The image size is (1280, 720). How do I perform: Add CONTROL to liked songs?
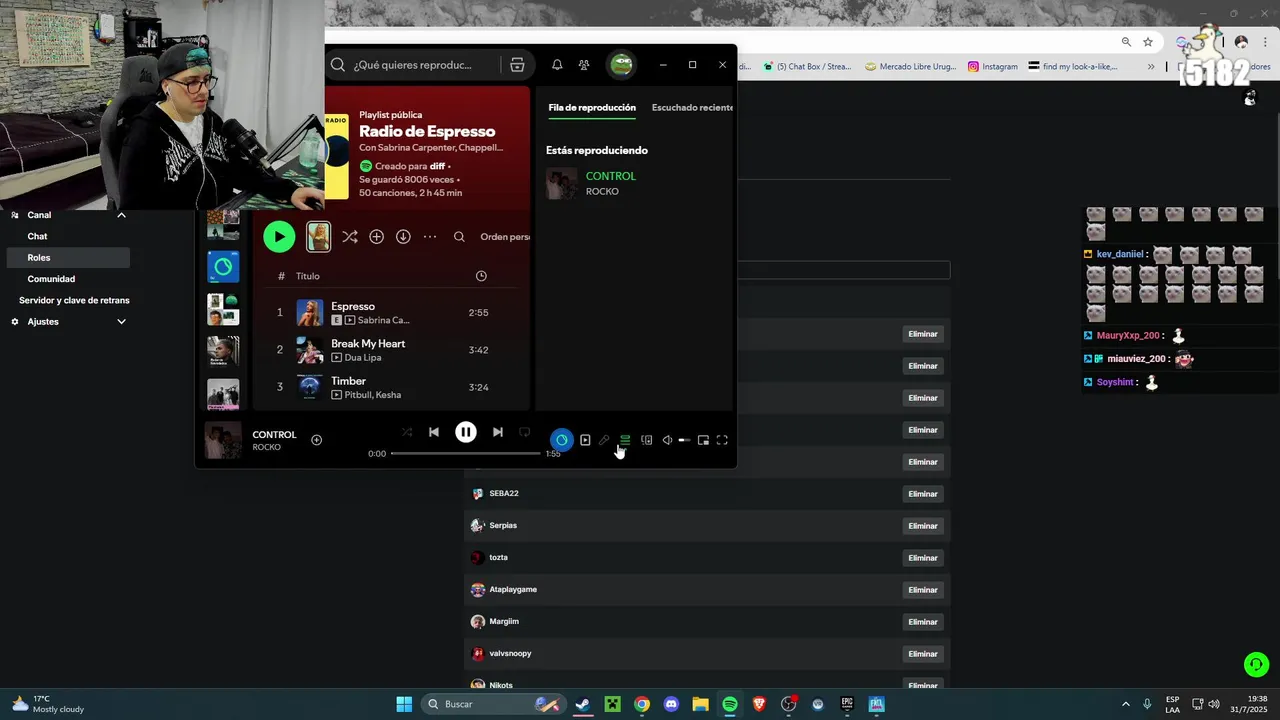(317, 440)
